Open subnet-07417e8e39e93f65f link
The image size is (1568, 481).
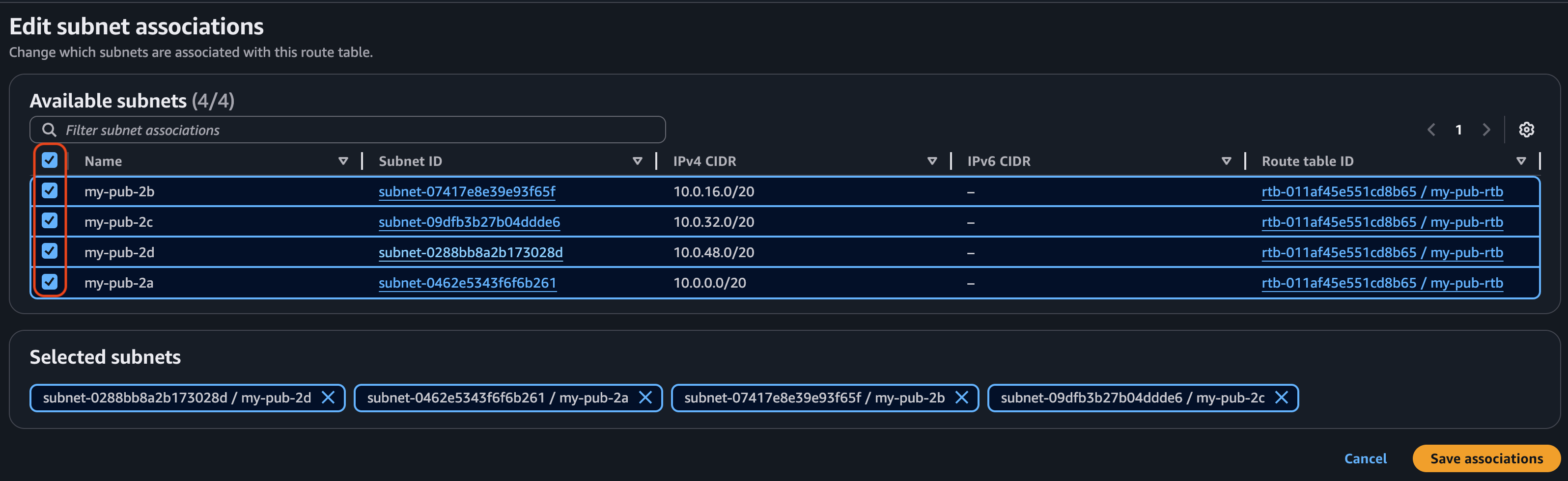(x=467, y=191)
